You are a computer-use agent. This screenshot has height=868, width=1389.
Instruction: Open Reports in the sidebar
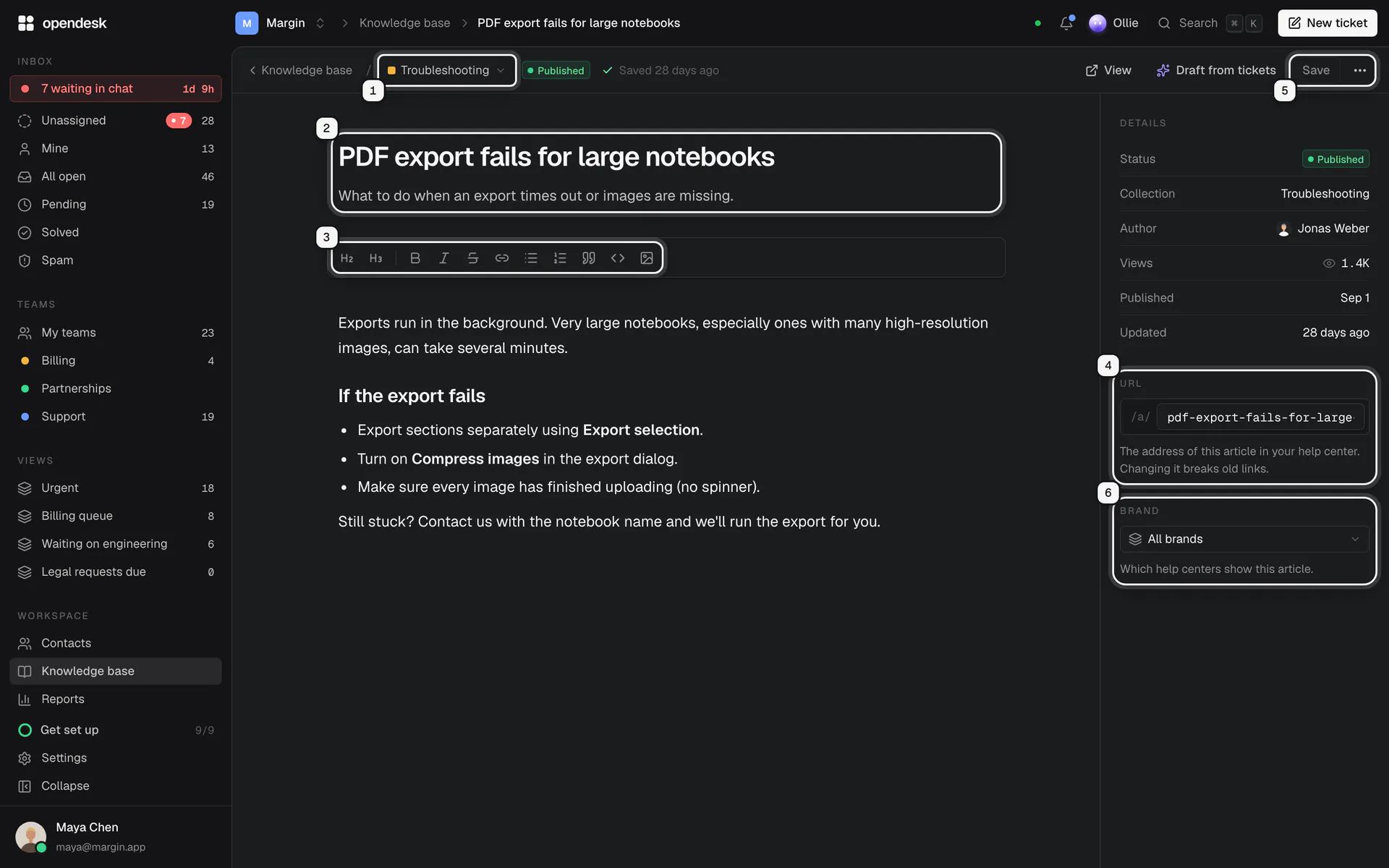click(116, 699)
